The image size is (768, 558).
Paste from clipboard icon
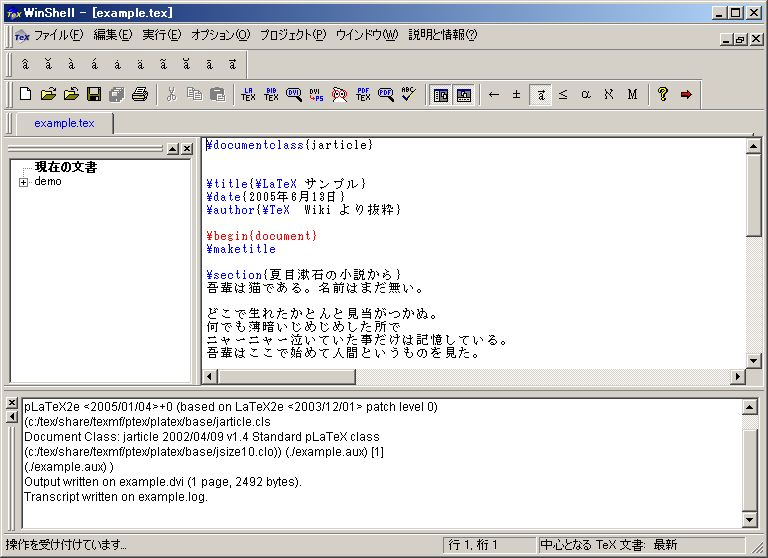tap(217, 94)
